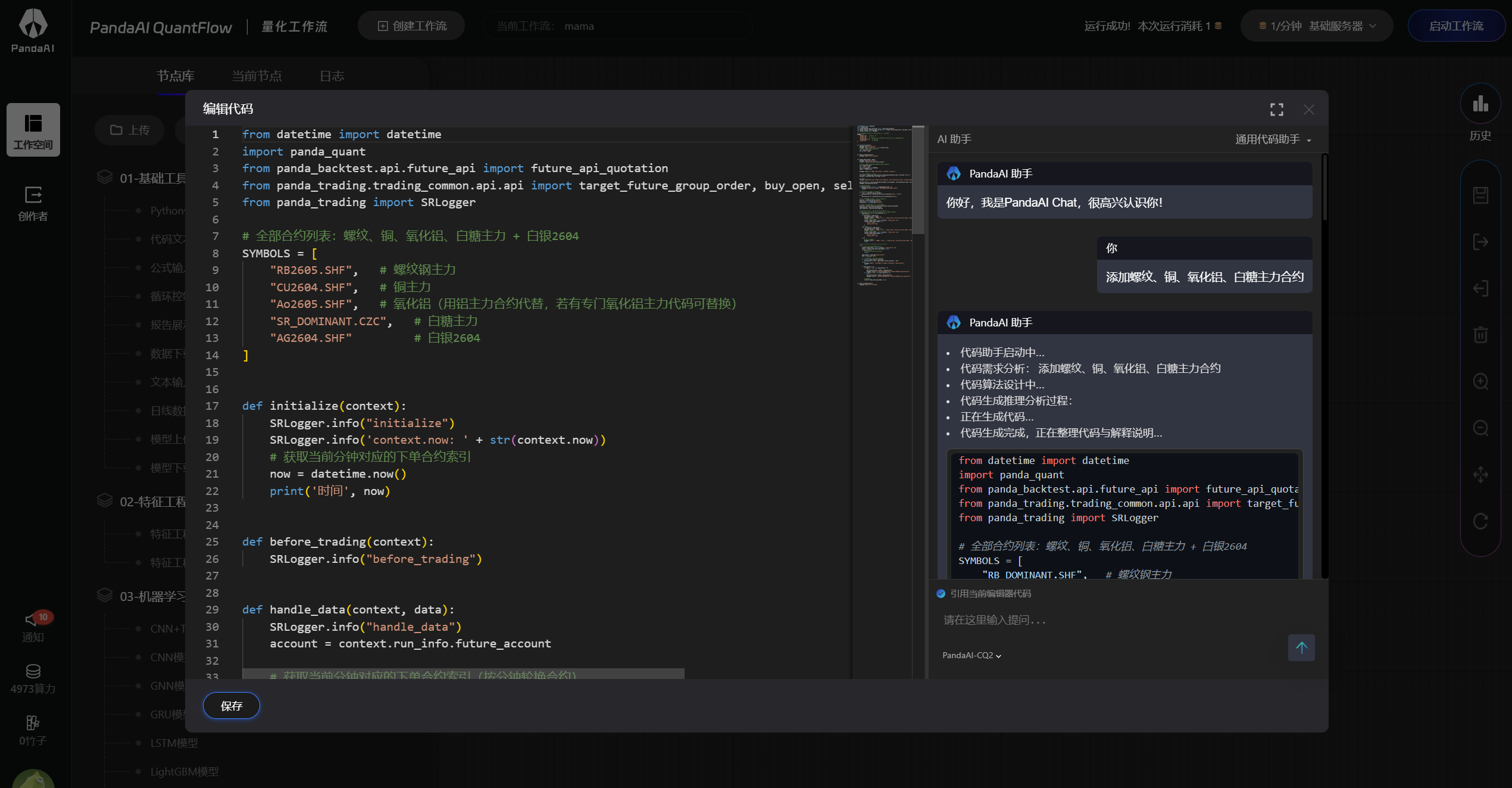Click the 01-基础工具 layers icon
Image resolution: width=1512 pixels, height=788 pixels.
point(105,177)
